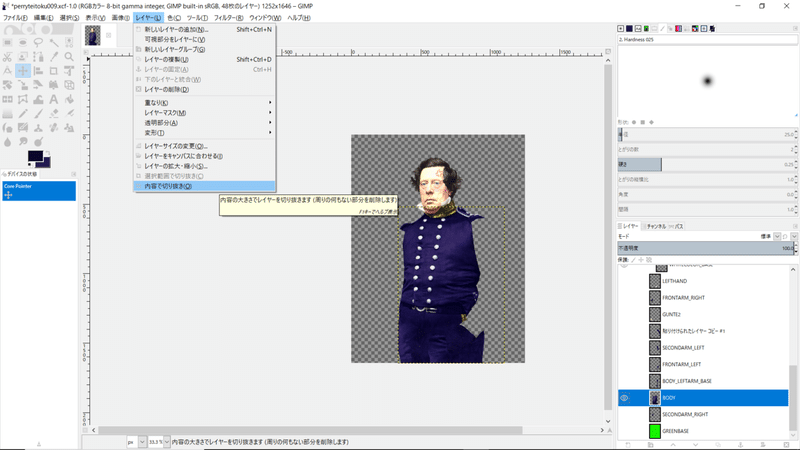Click the brush name field Hardness 025

(707, 39)
